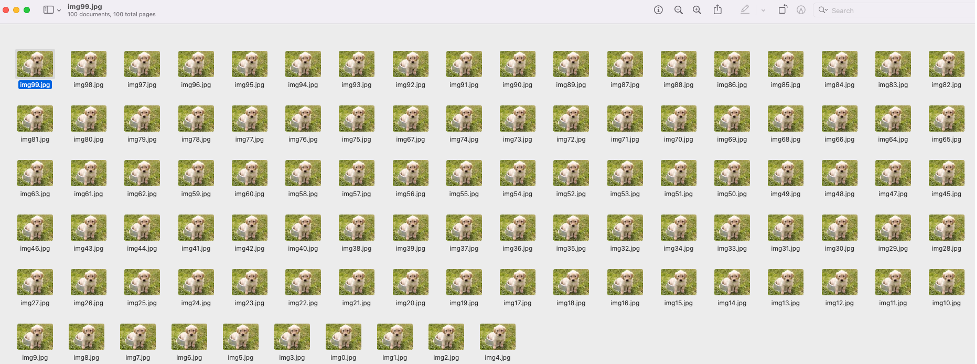Select the img77.jpg thumbnail

[x=249, y=118]
